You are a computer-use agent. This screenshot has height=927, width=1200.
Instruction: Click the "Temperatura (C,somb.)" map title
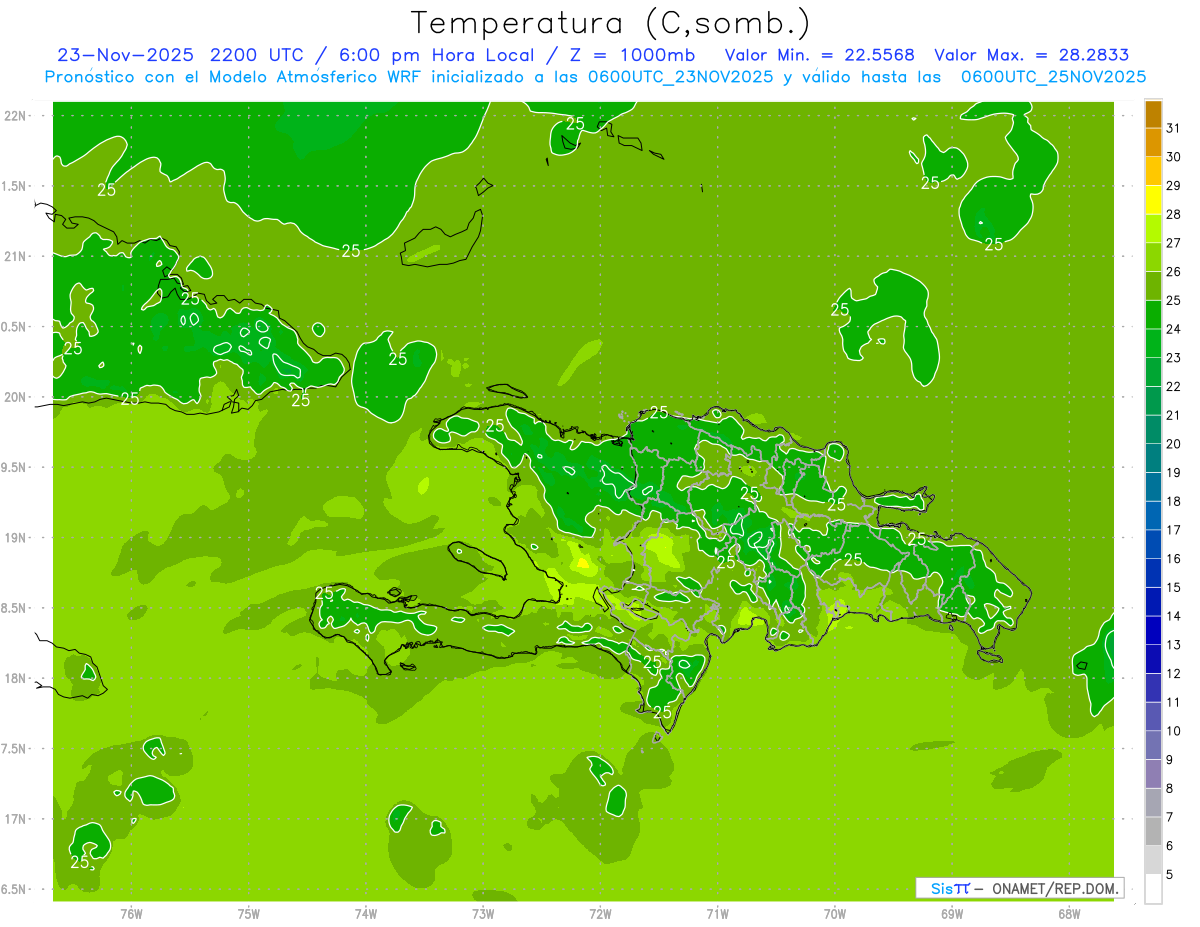610,23
